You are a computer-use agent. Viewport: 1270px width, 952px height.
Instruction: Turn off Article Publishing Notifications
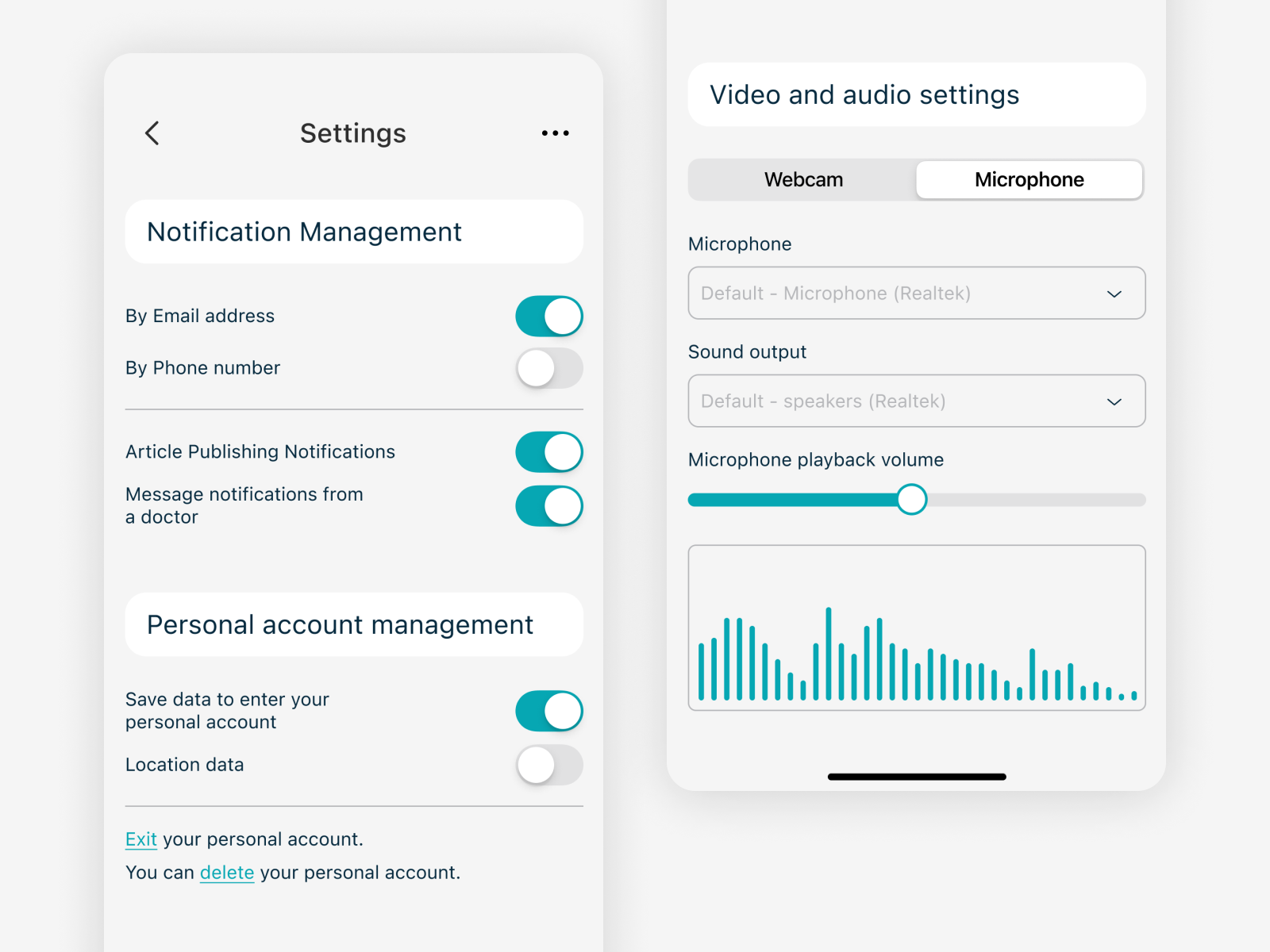pos(549,451)
